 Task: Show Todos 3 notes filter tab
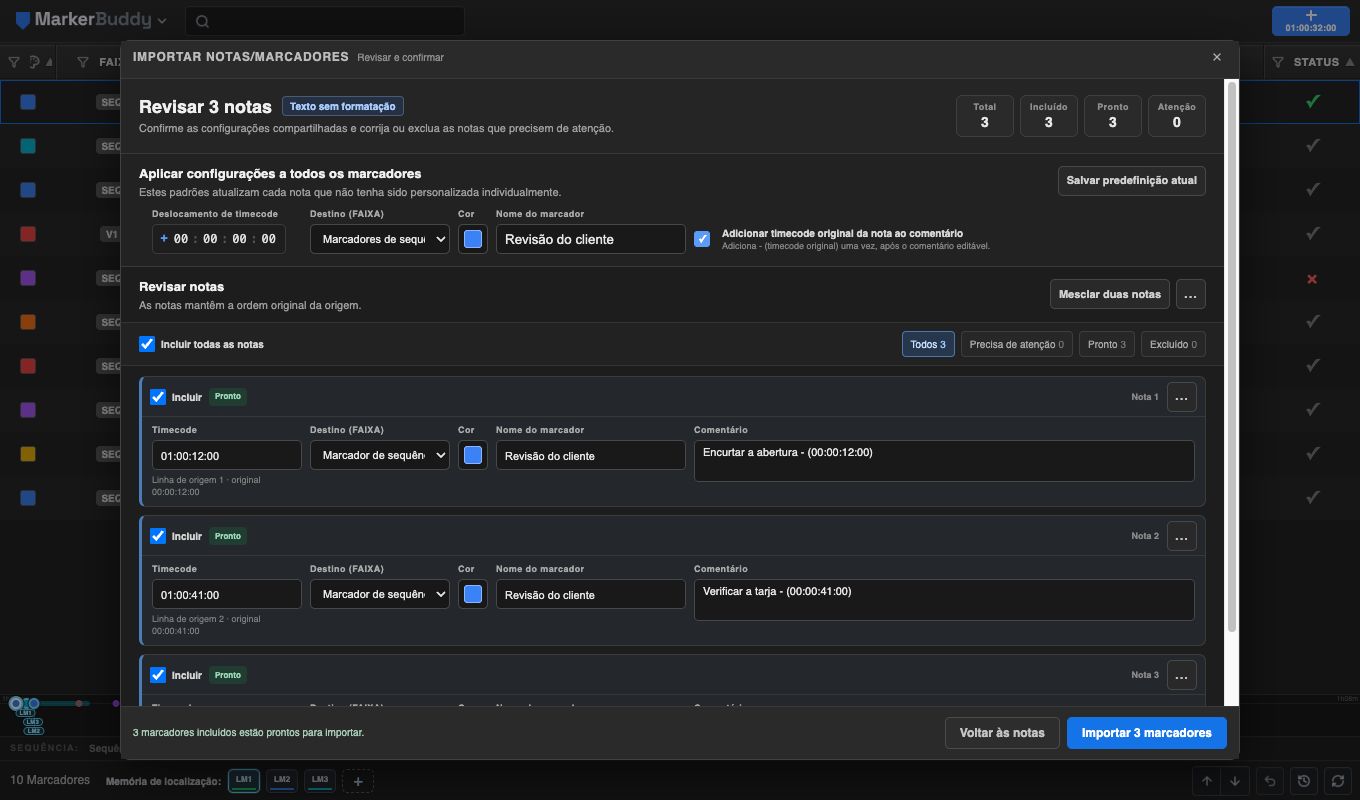[x=928, y=344]
